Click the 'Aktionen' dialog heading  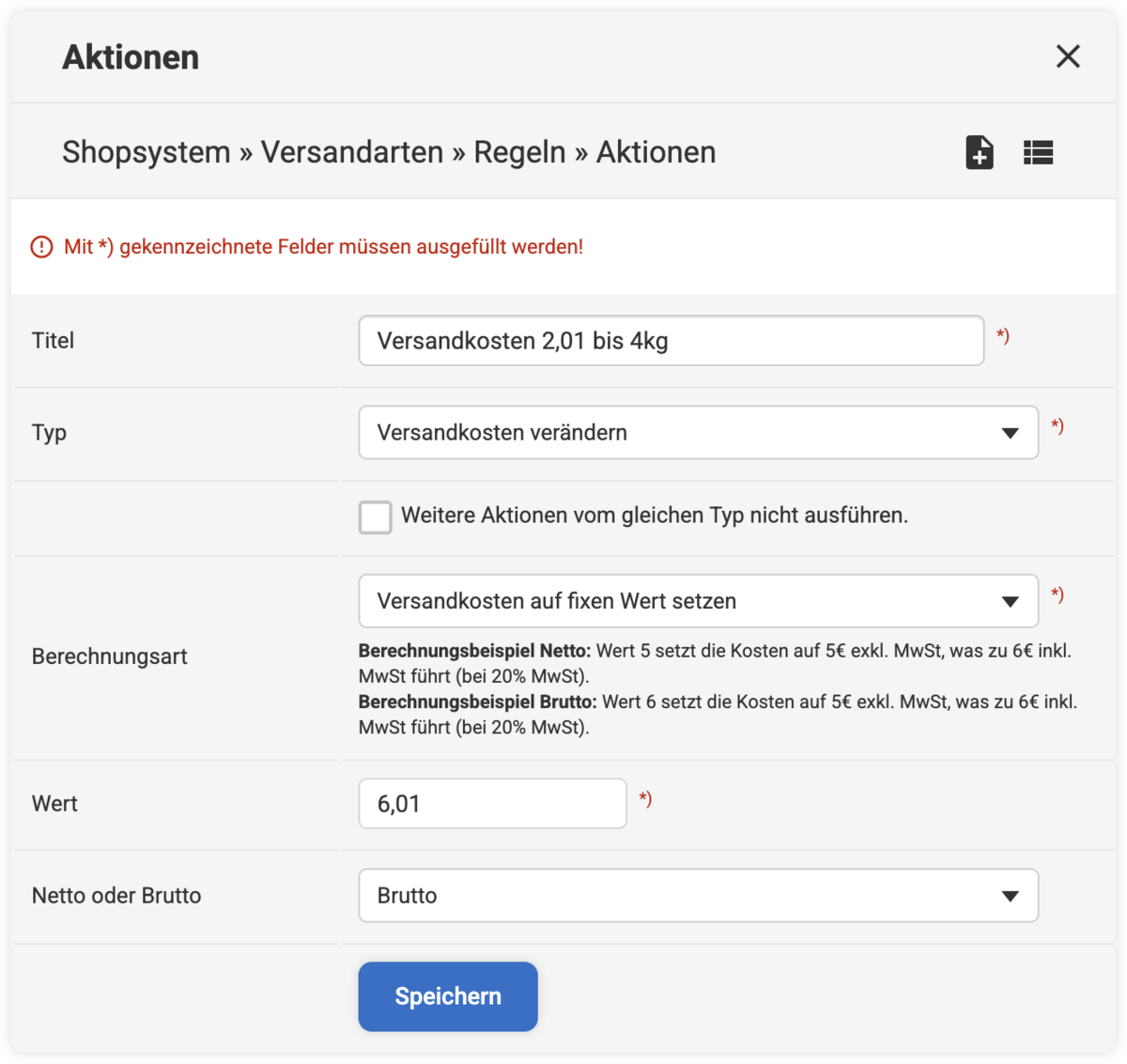(131, 57)
